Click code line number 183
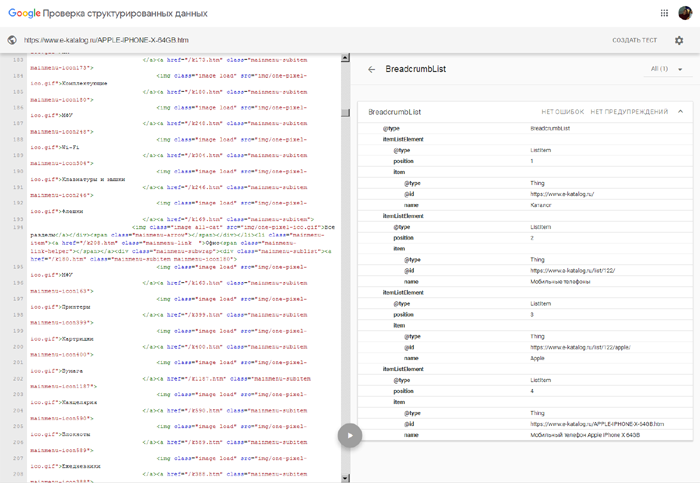Screen dimensions: 700x483 [x=18, y=60]
